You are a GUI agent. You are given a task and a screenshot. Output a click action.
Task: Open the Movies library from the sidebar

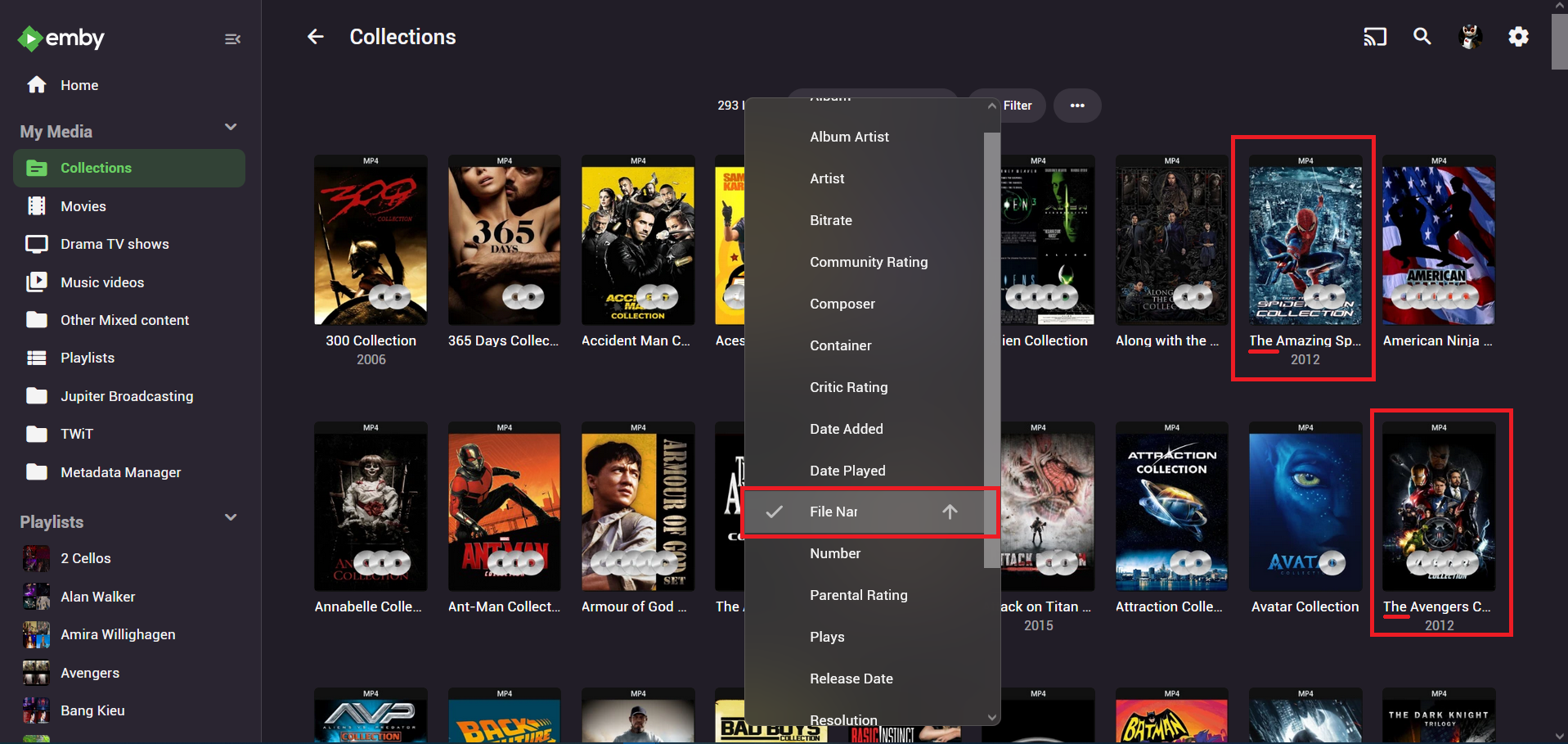[x=83, y=206]
